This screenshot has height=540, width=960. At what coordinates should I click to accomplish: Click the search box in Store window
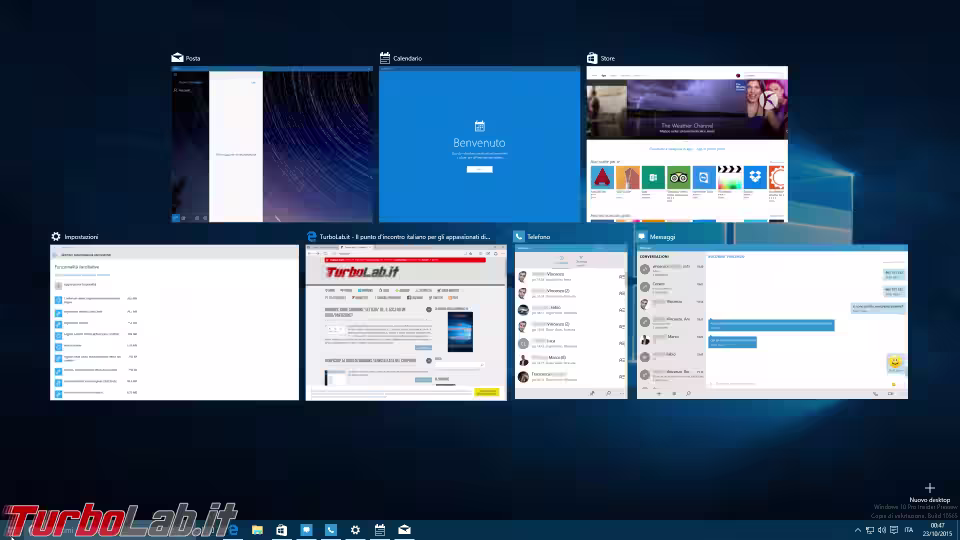[763, 75]
